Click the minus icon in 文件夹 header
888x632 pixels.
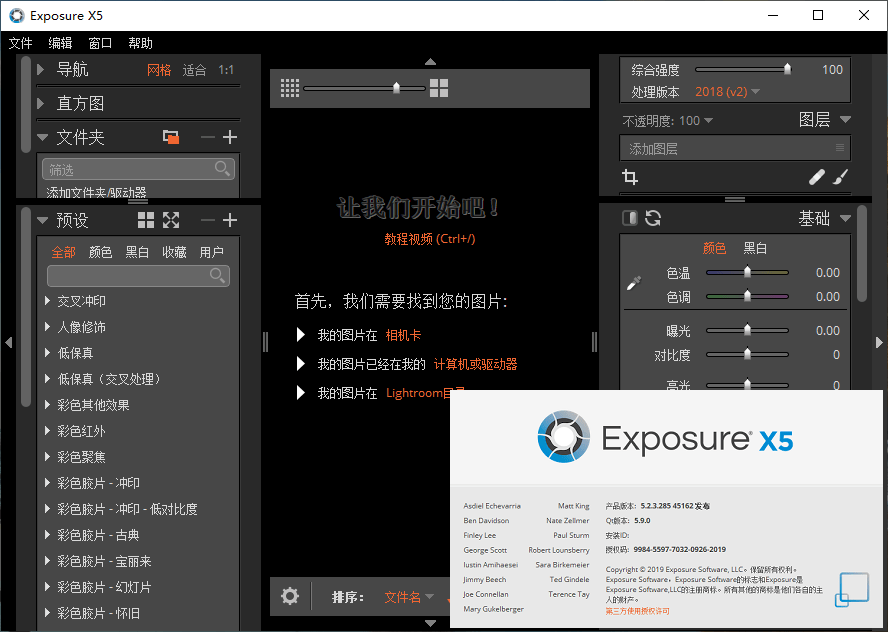208,137
